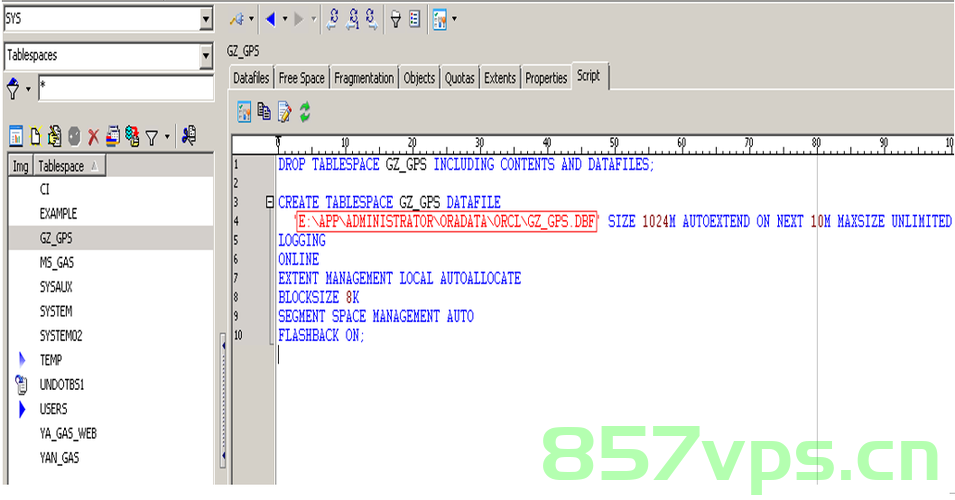Click the refresh-right arrows icon
The height and width of the screenshot is (500, 955).
click(372, 19)
